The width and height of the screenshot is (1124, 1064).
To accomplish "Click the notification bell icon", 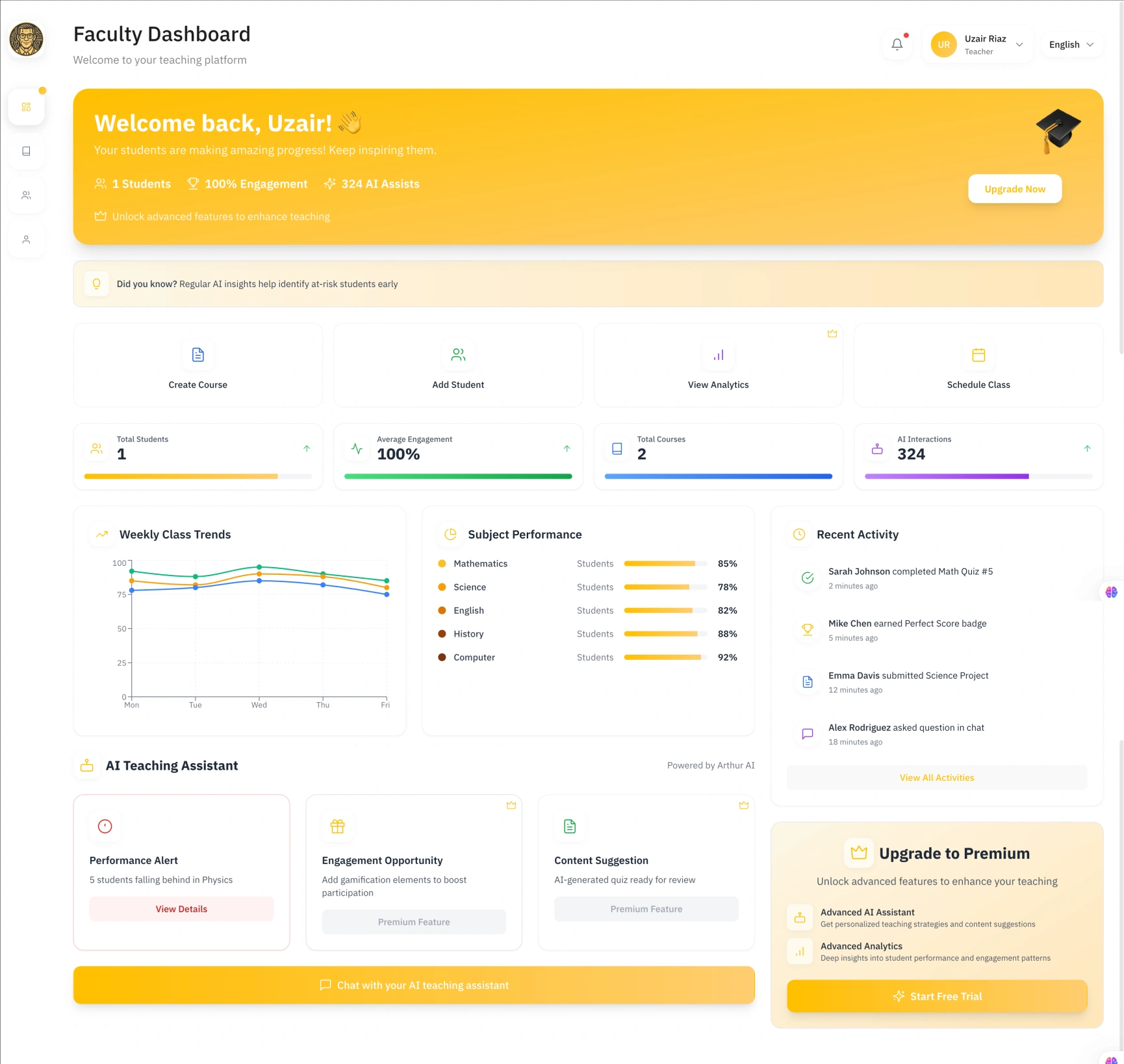I will coord(897,45).
